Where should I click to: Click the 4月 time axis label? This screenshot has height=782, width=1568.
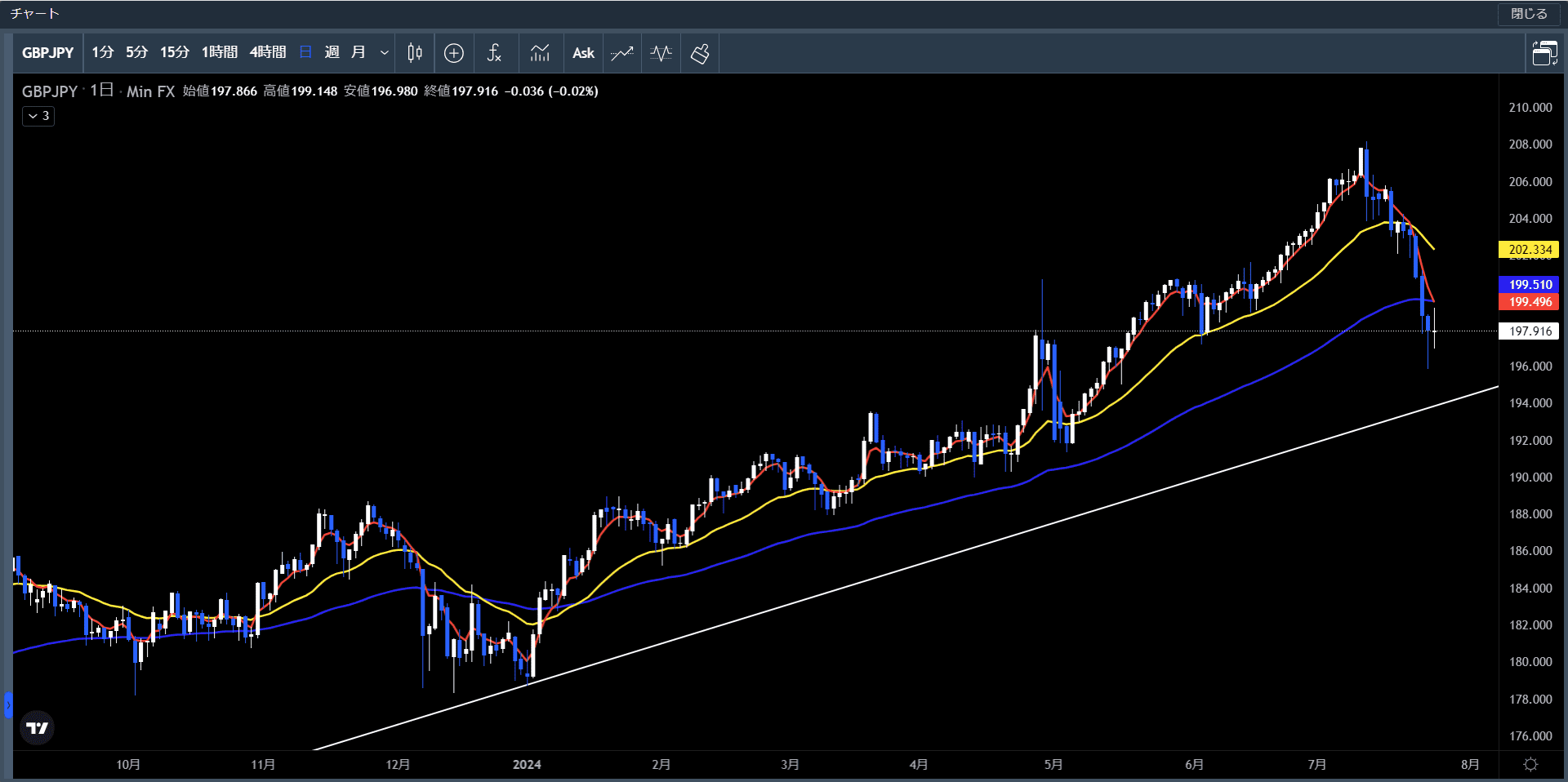(x=919, y=765)
